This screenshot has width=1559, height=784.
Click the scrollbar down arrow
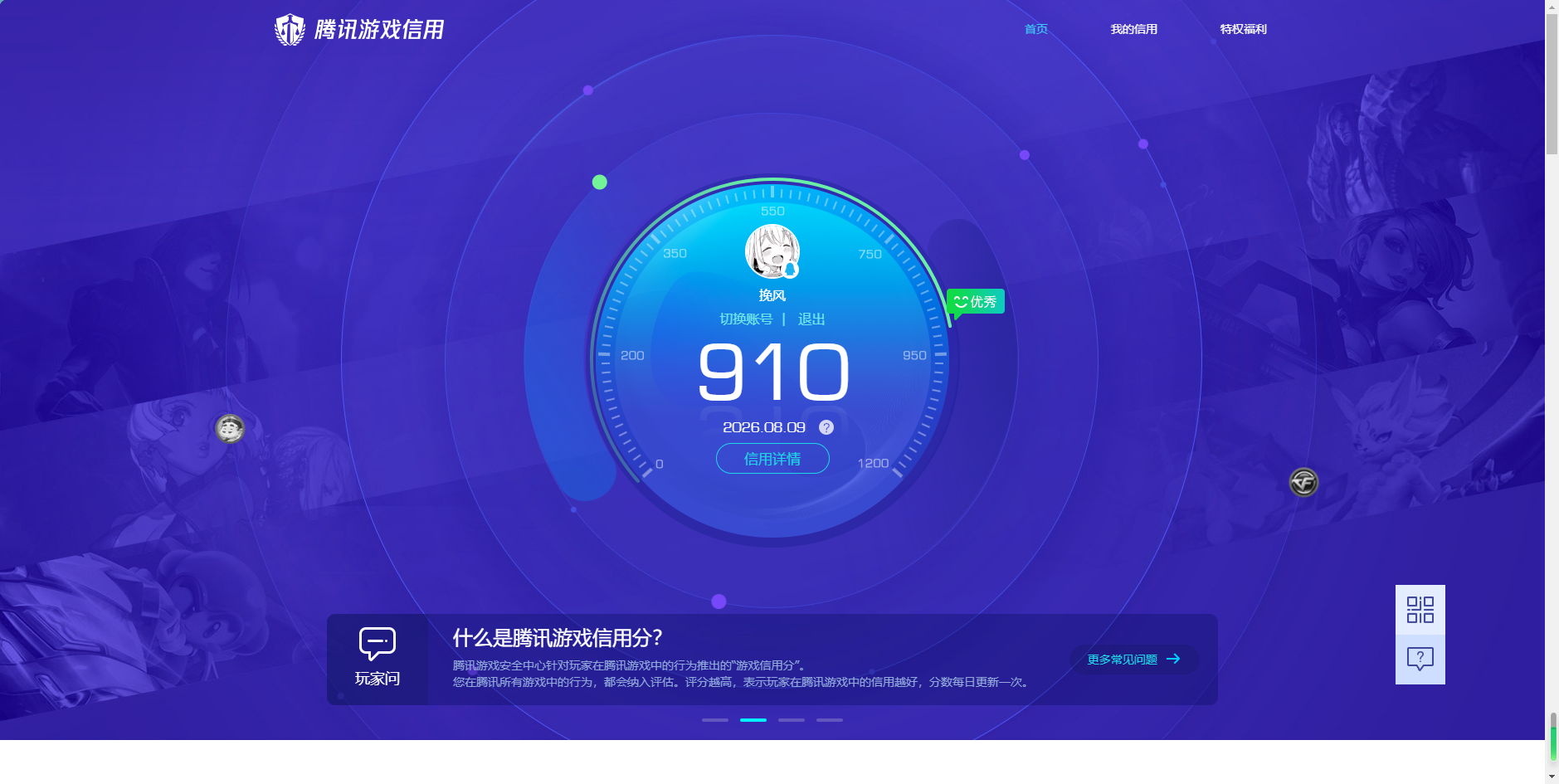pos(1552,777)
